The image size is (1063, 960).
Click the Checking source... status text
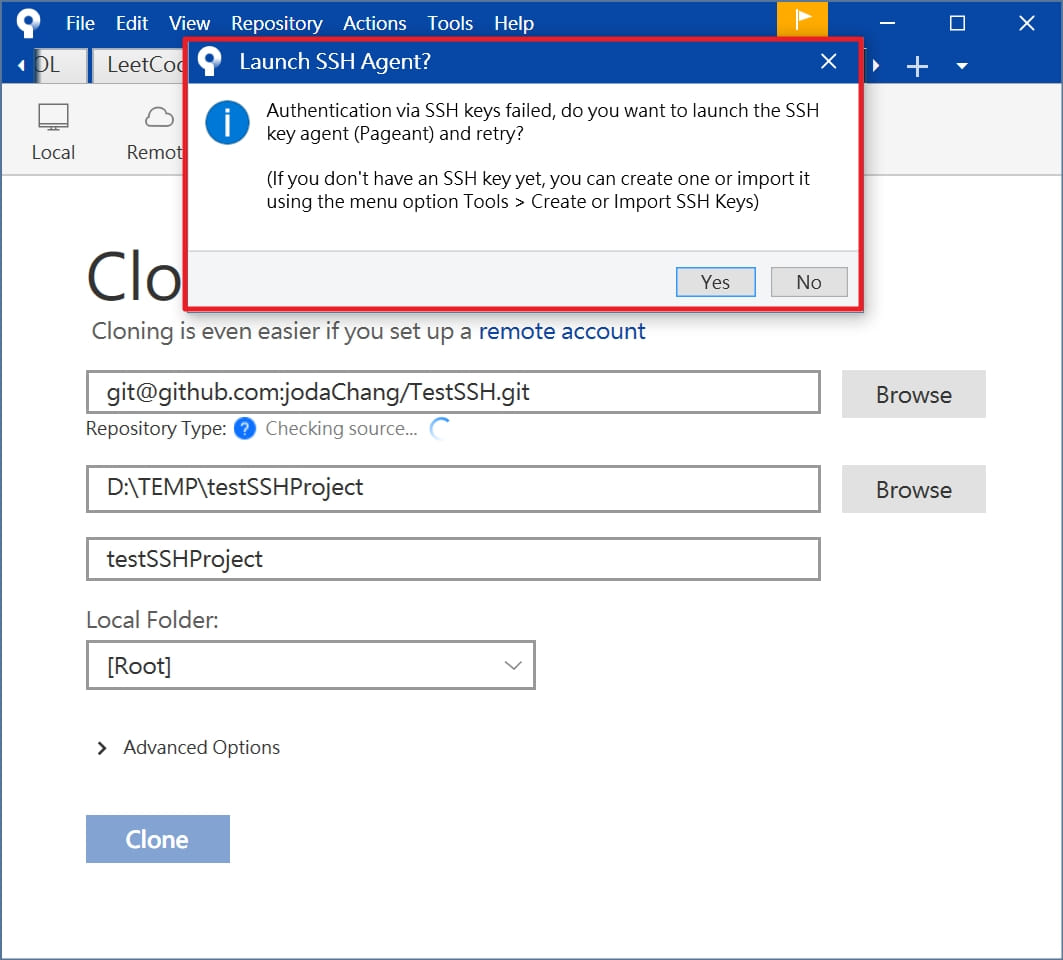pyautogui.click(x=341, y=428)
